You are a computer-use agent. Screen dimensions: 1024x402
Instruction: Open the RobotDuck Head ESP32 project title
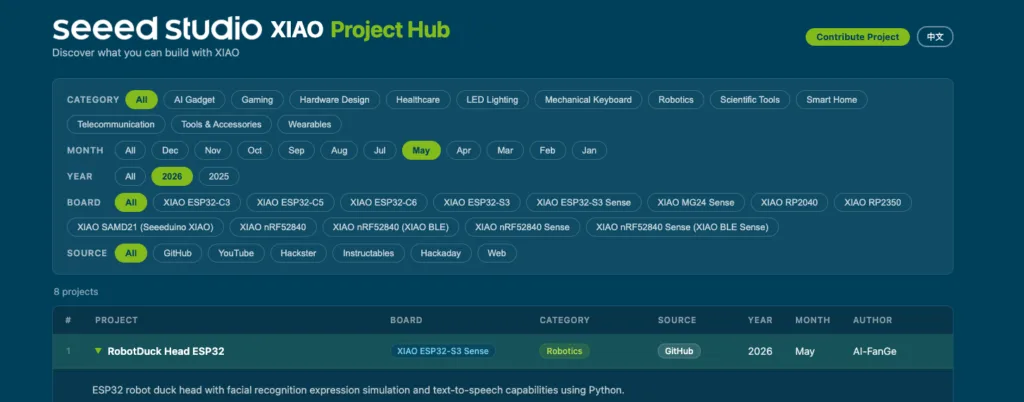[166, 351]
